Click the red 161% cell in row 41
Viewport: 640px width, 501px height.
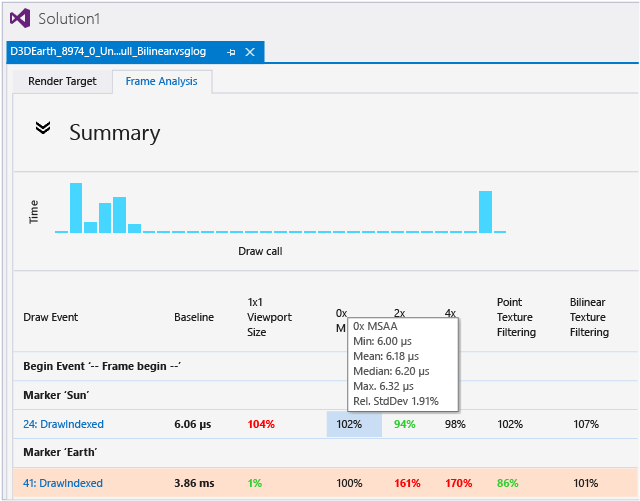[407, 483]
